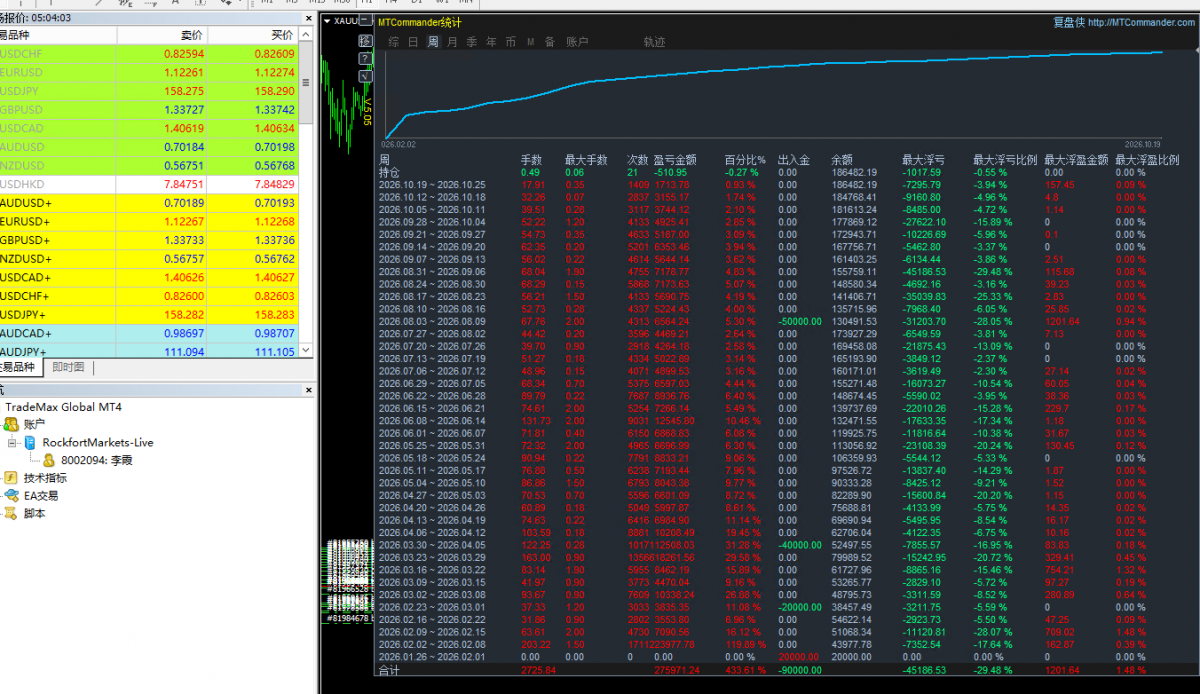The width and height of the screenshot is (1200, 694).
Task: Select the EURUSD row in market watch
Action: pyautogui.click(x=150, y=72)
